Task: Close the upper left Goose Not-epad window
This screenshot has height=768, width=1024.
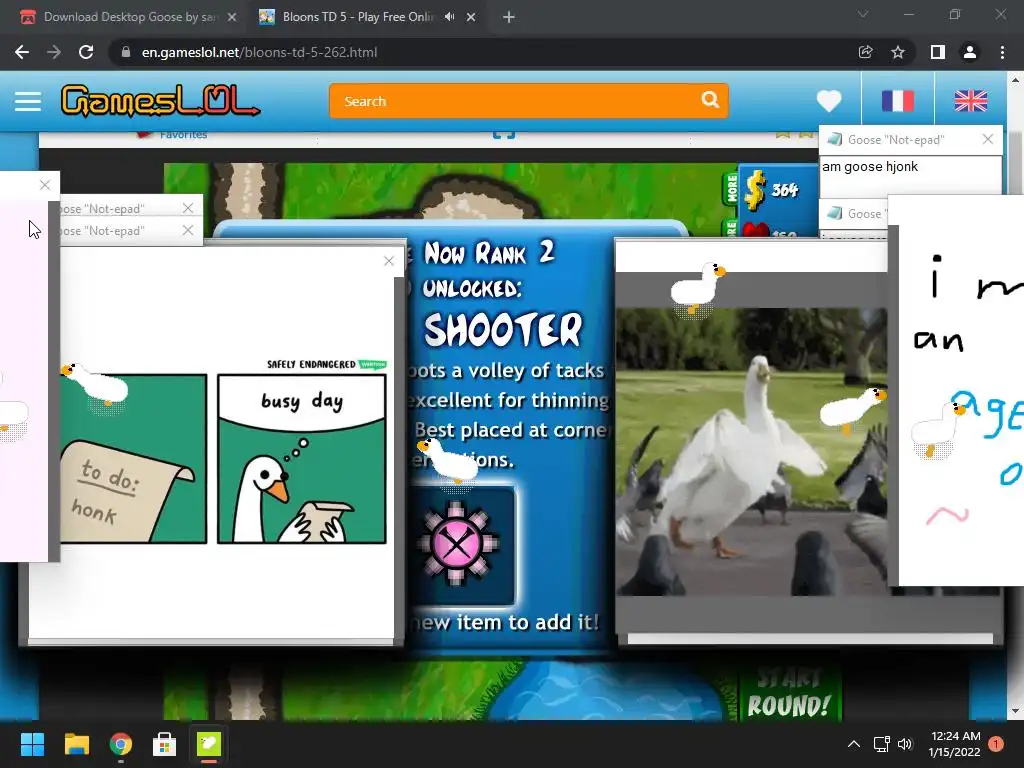Action: [x=188, y=208]
